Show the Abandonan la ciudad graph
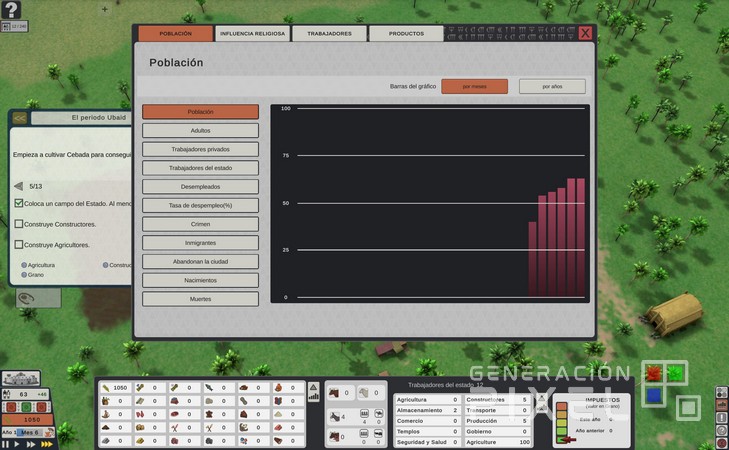 (200, 262)
